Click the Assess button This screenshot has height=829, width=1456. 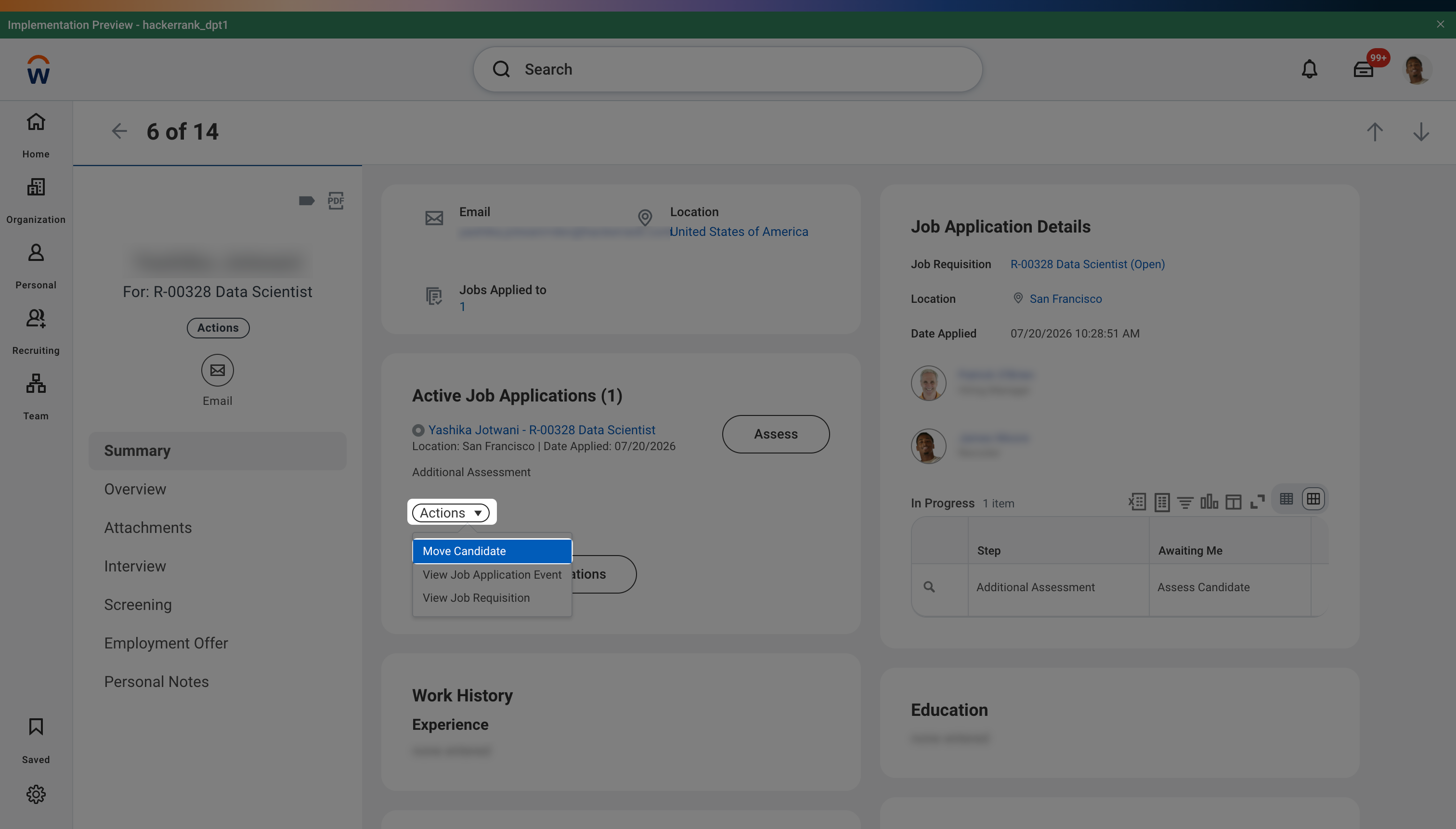pos(776,434)
